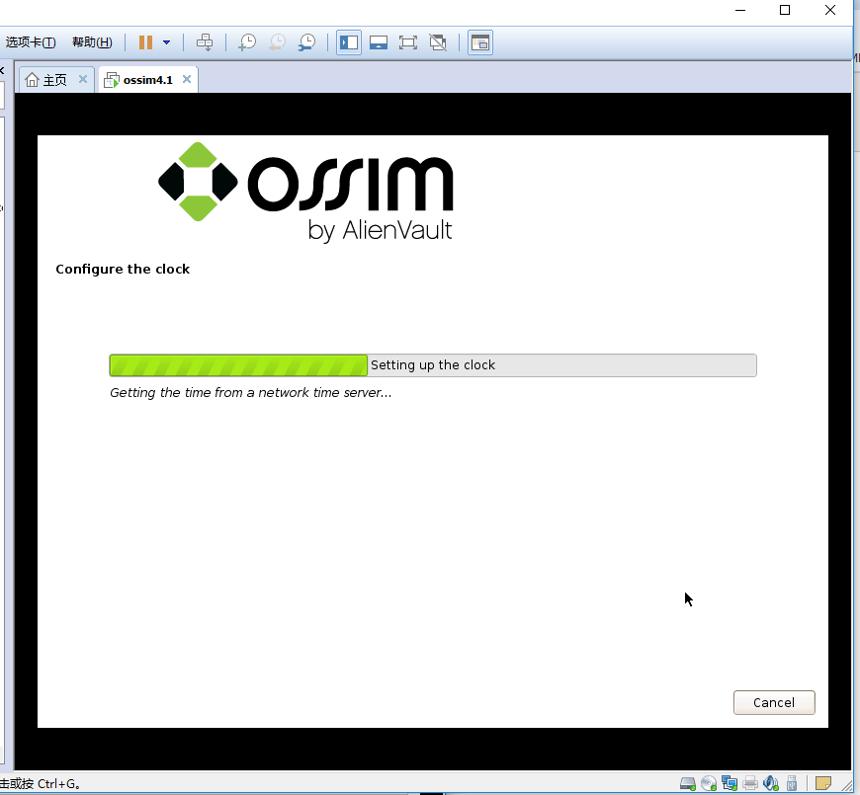Pause the virtual machine

[x=145, y=42]
